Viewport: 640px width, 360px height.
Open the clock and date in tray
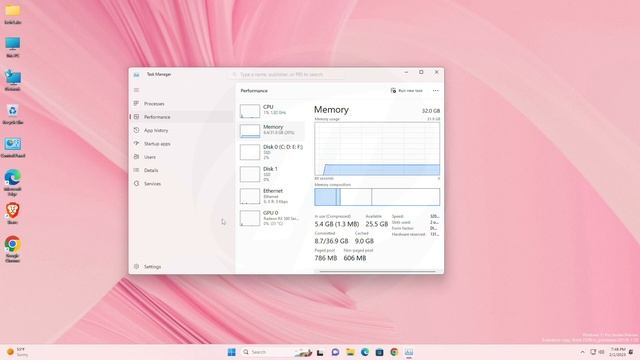point(618,352)
